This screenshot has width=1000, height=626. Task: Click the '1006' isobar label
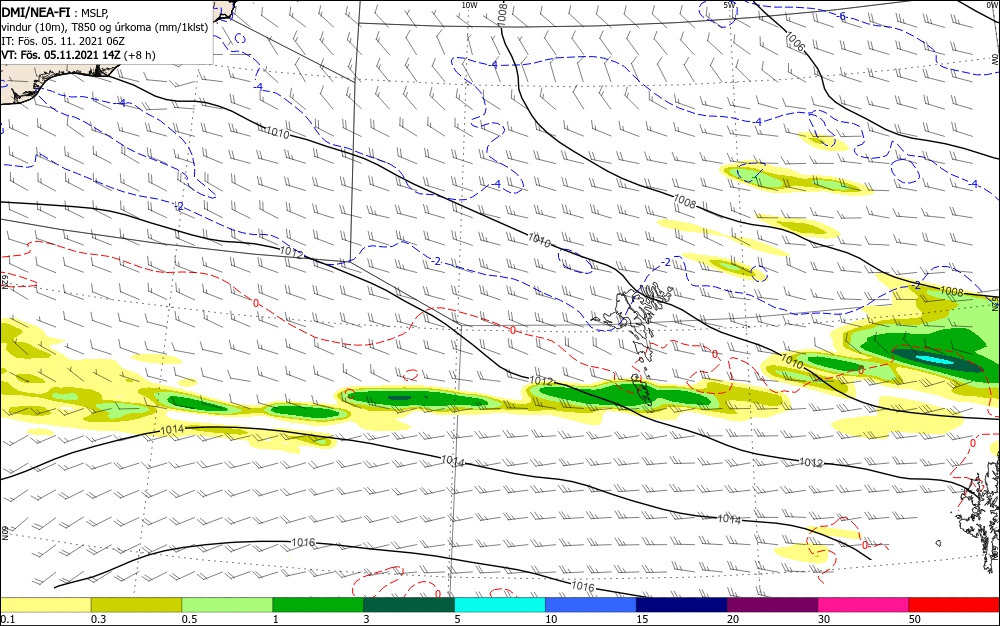point(795,41)
